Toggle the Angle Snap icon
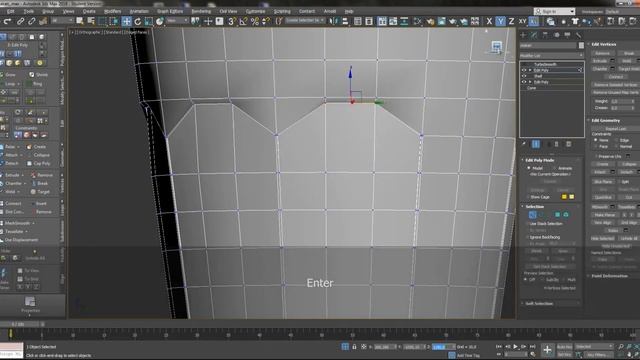Image resolution: width=640 pixels, height=360 pixels. pyautogui.click(x=243, y=21)
